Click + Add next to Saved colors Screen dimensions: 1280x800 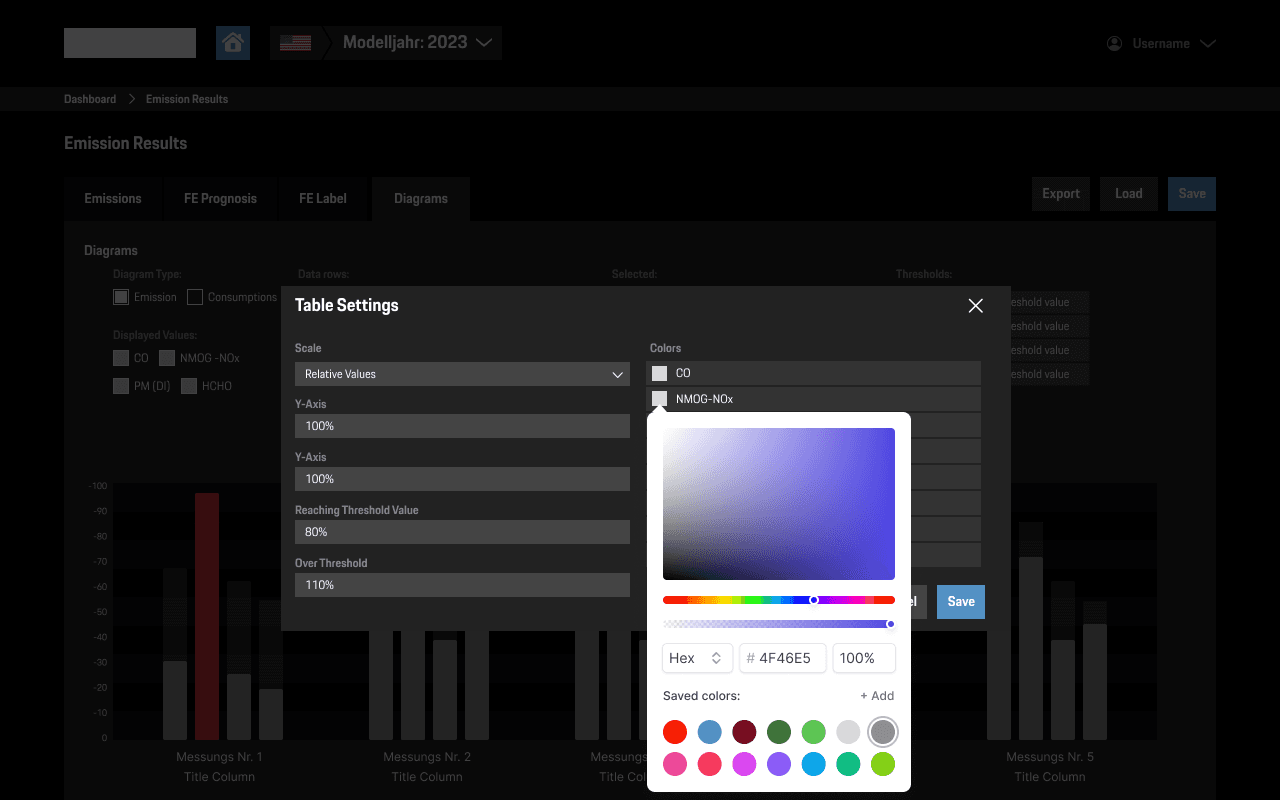pos(877,695)
